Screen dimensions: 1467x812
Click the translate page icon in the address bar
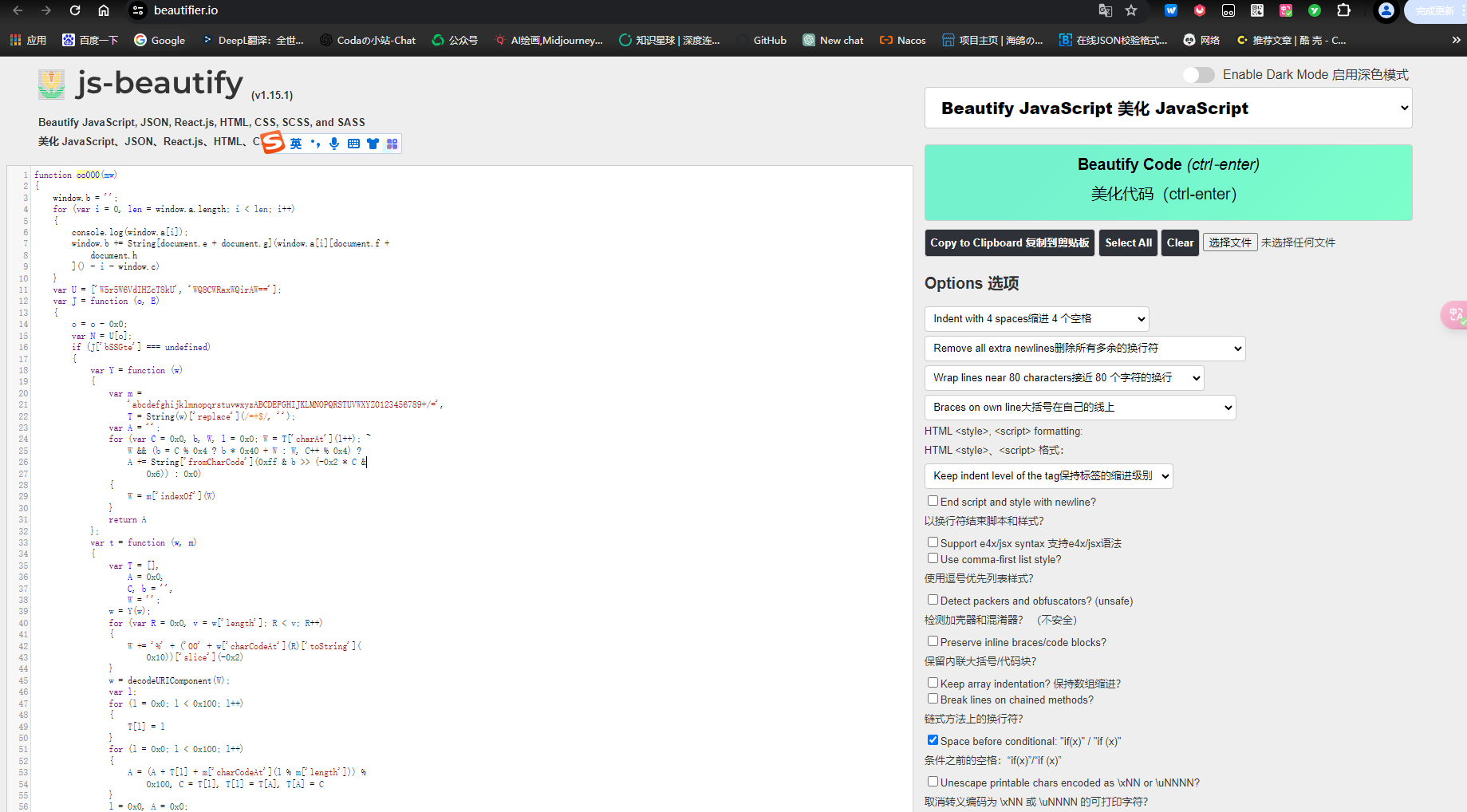(1106, 10)
